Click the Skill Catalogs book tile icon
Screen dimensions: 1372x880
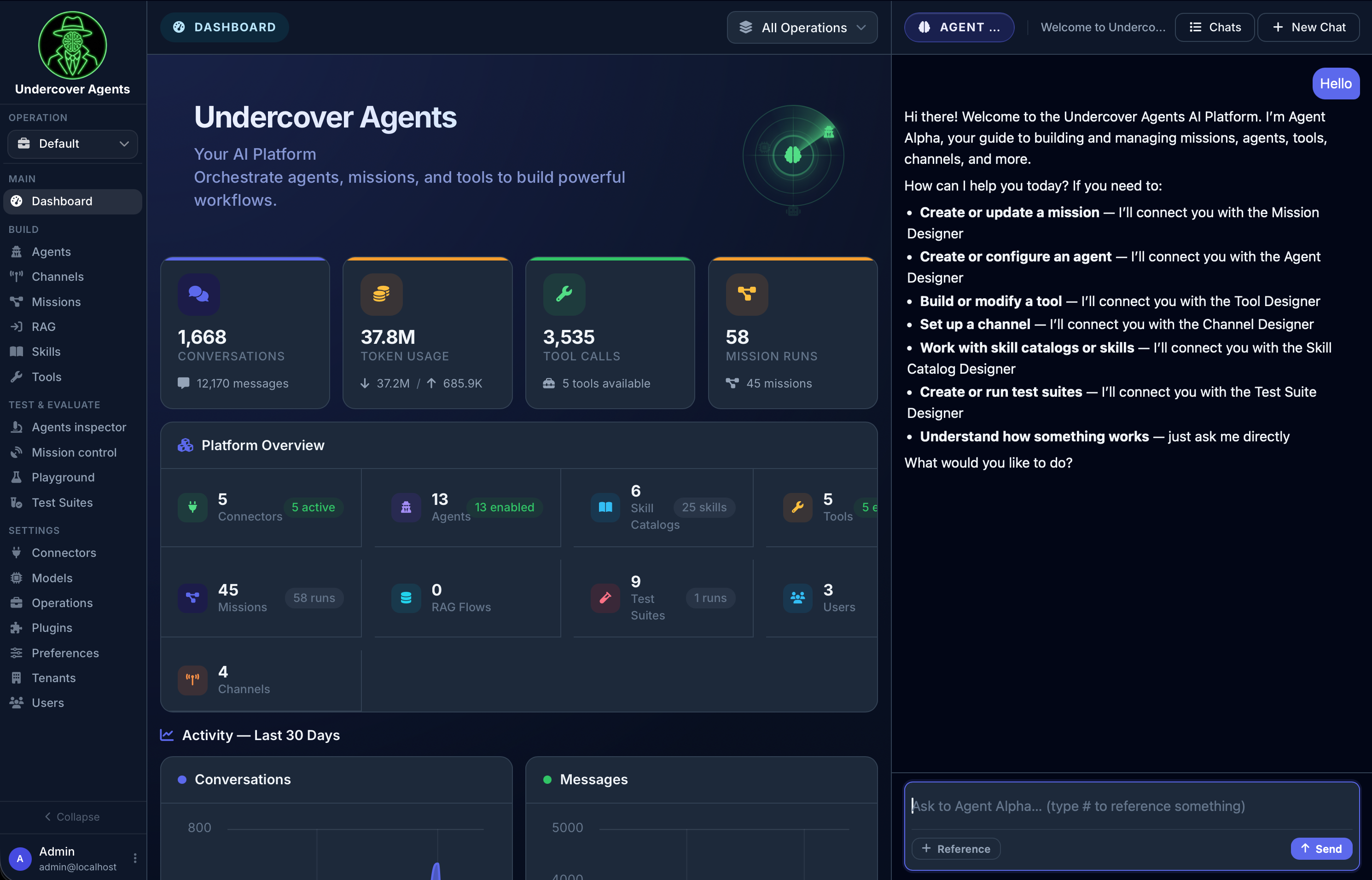tap(605, 507)
